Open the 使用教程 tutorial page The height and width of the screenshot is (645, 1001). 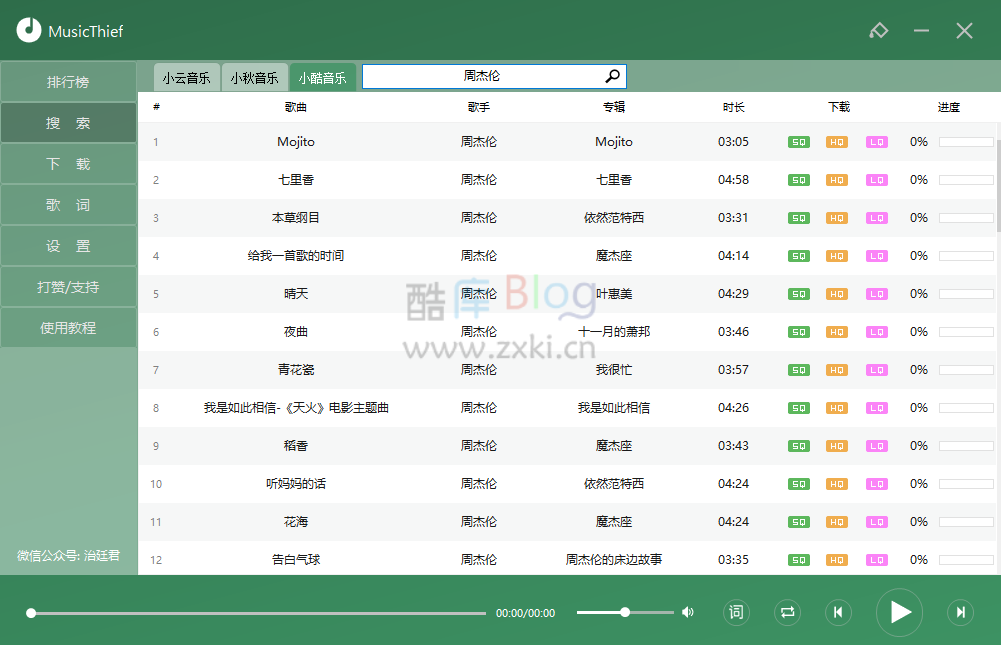tap(68, 327)
